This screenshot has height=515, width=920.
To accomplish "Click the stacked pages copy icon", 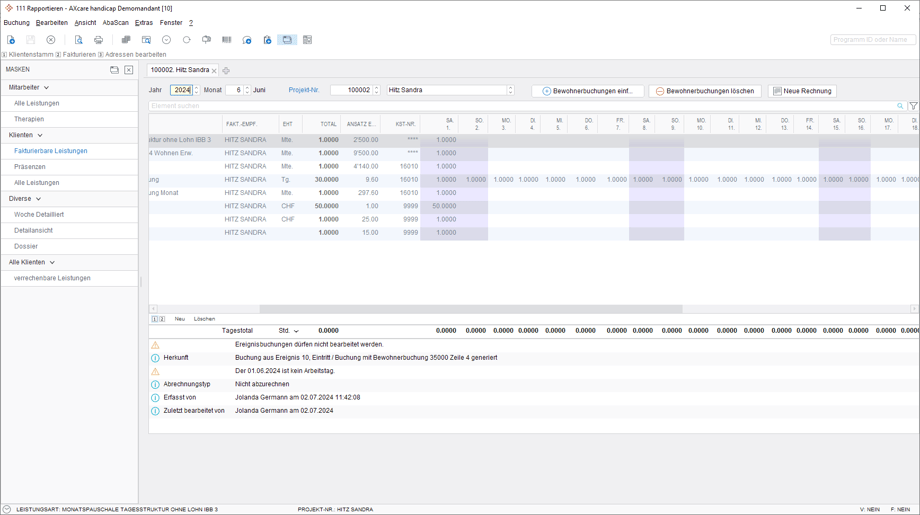I will click(x=126, y=40).
